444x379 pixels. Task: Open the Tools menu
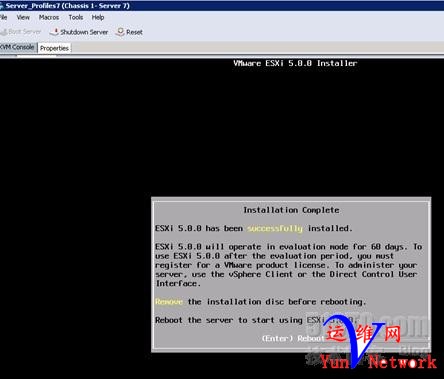pos(76,17)
